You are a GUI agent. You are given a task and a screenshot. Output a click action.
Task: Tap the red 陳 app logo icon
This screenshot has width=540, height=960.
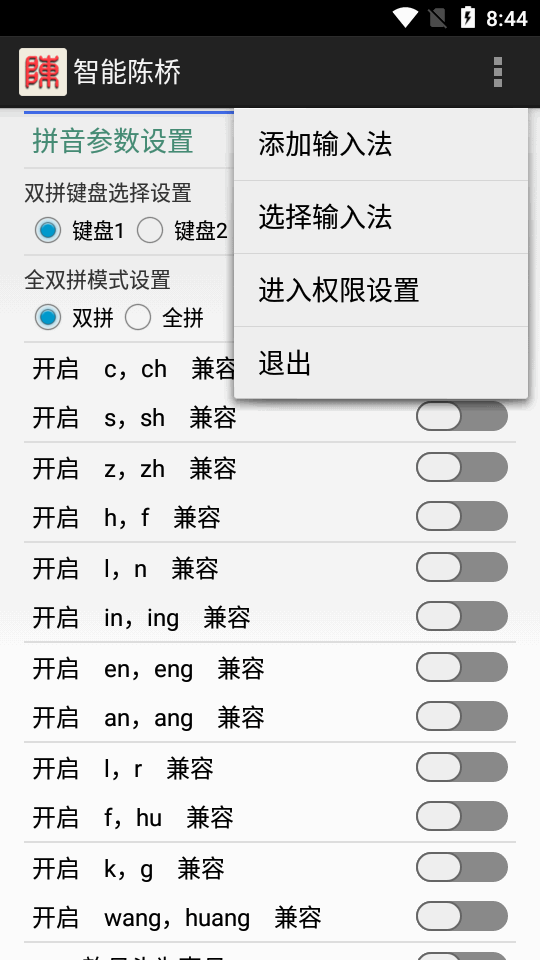click(43, 72)
